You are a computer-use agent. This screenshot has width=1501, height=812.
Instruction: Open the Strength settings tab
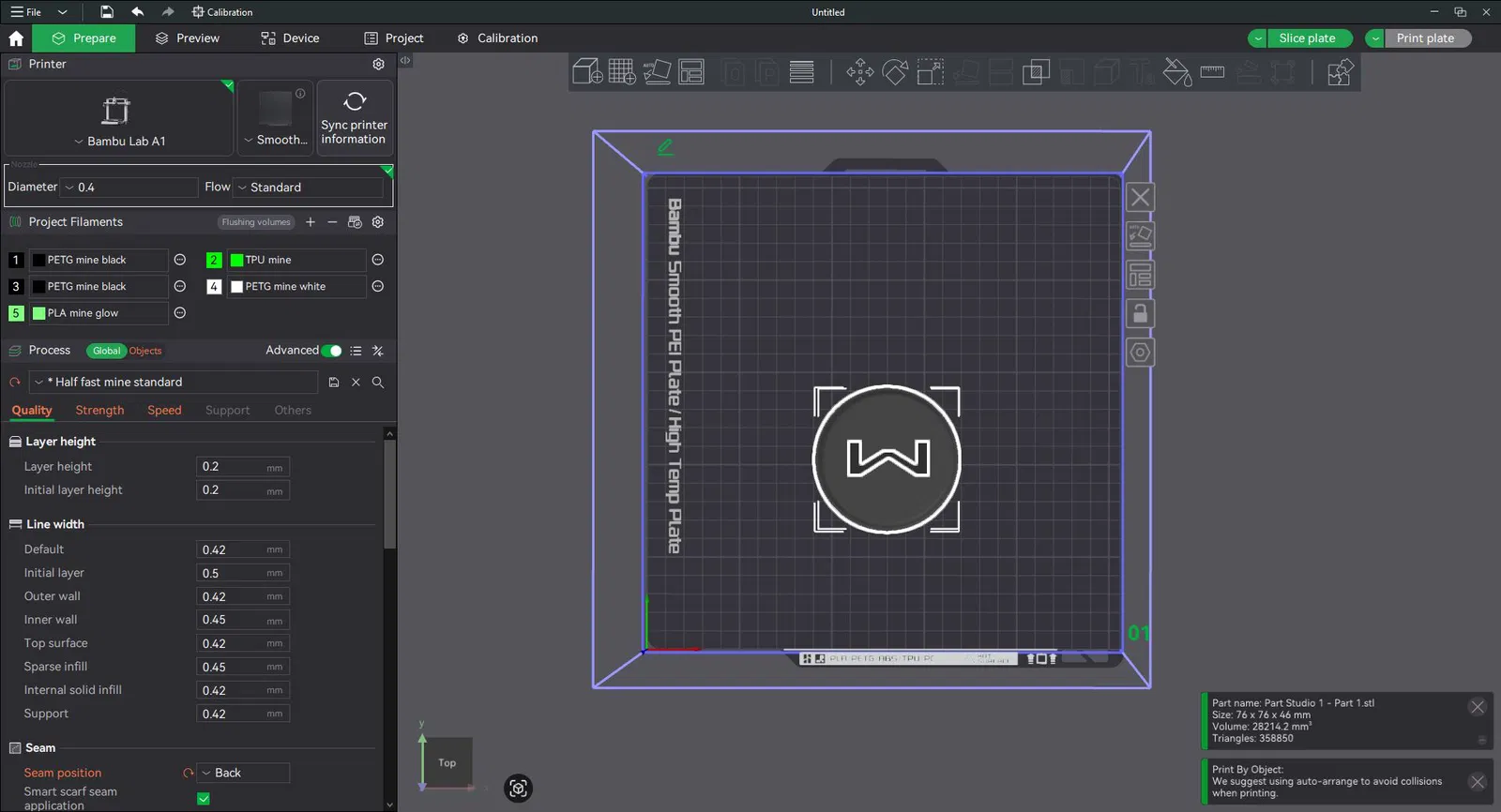point(99,411)
